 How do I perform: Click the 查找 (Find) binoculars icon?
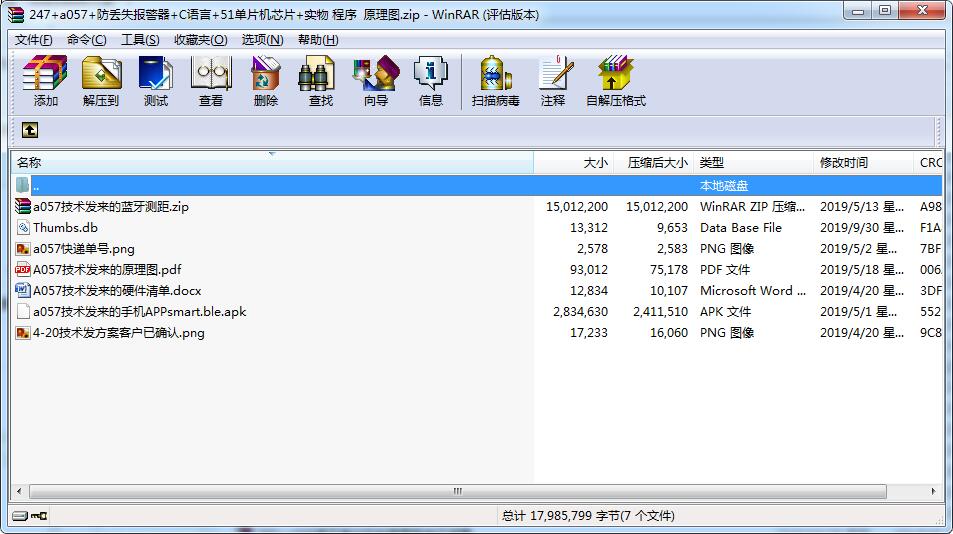tap(317, 73)
